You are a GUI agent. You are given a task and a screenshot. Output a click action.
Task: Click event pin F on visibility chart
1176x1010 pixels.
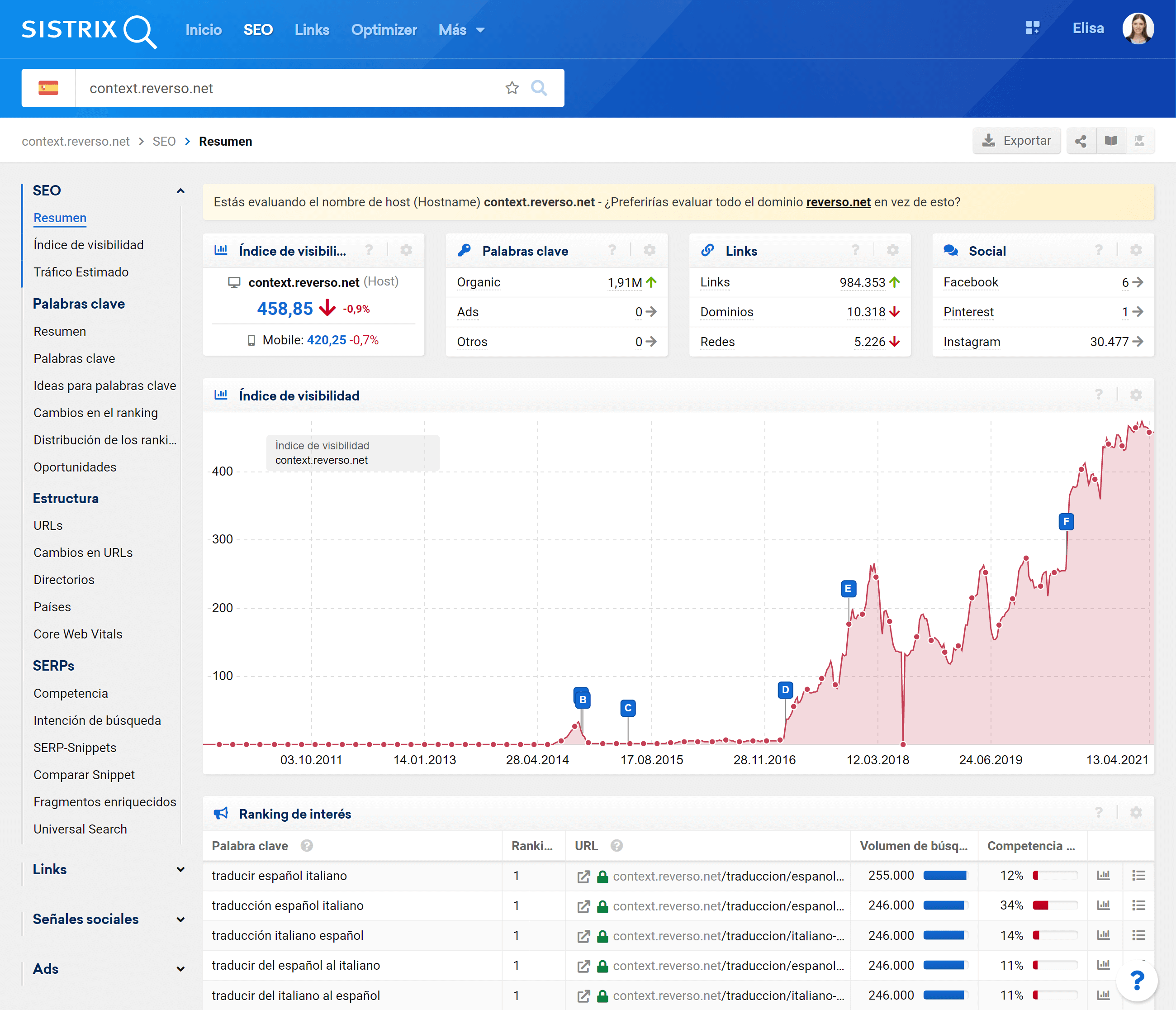(x=1066, y=521)
